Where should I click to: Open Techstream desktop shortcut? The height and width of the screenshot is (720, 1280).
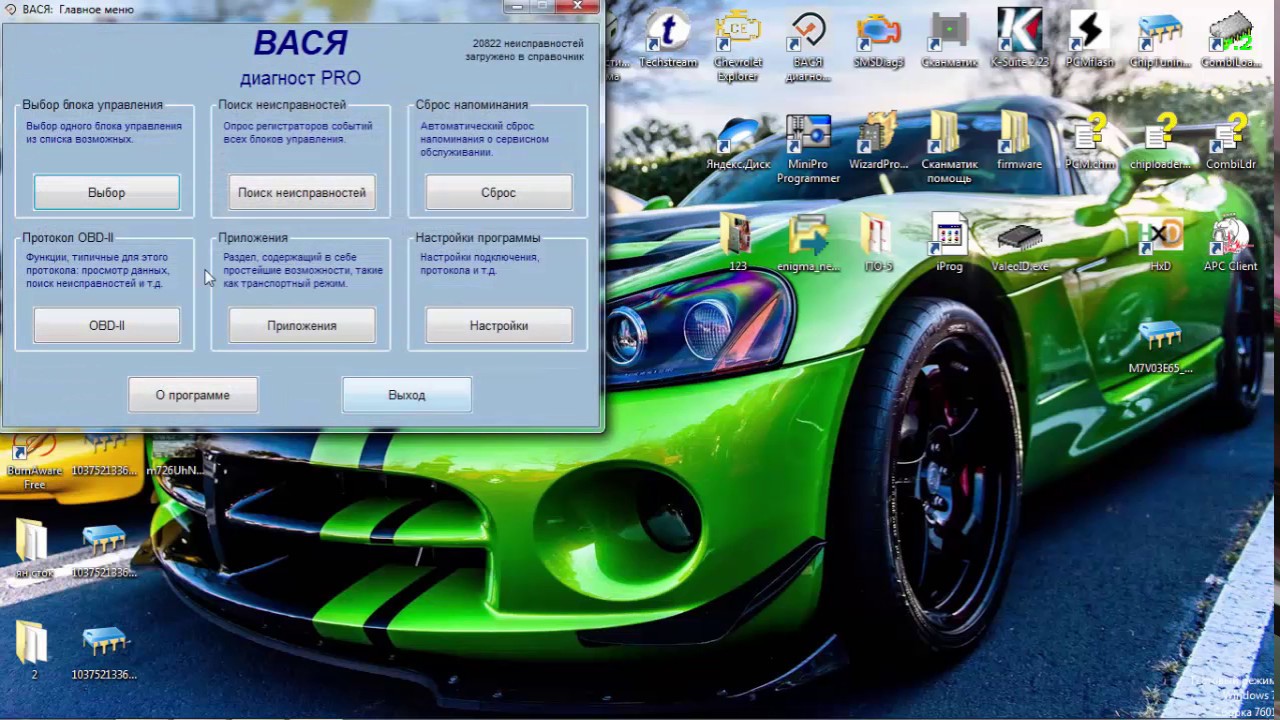[668, 39]
